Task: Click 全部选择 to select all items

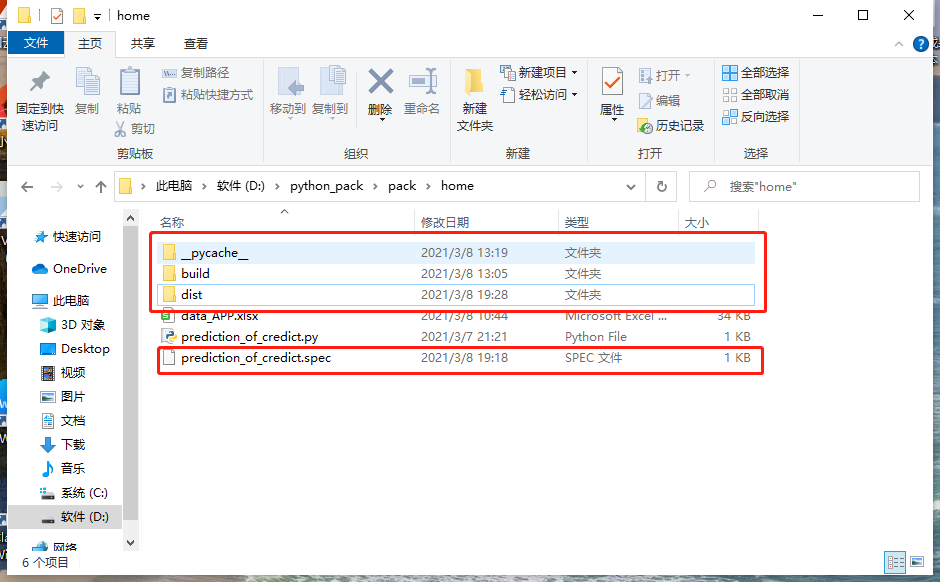Action: [754, 71]
